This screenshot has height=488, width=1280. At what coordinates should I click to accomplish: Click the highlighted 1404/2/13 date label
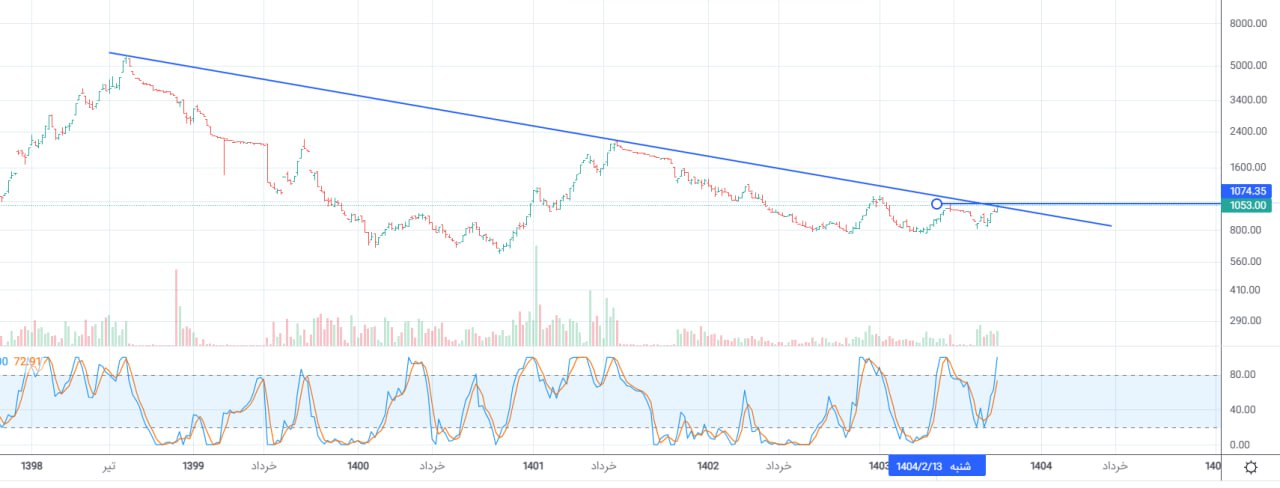937,466
